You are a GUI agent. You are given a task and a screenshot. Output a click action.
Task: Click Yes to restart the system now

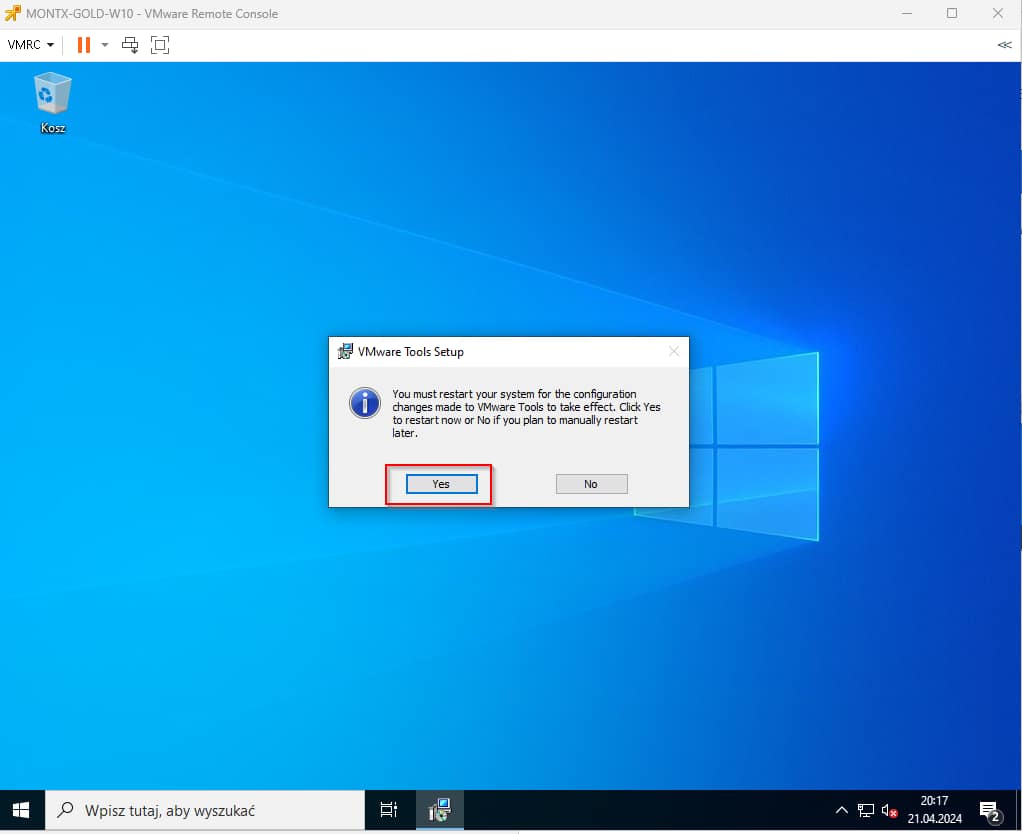[441, 484]
